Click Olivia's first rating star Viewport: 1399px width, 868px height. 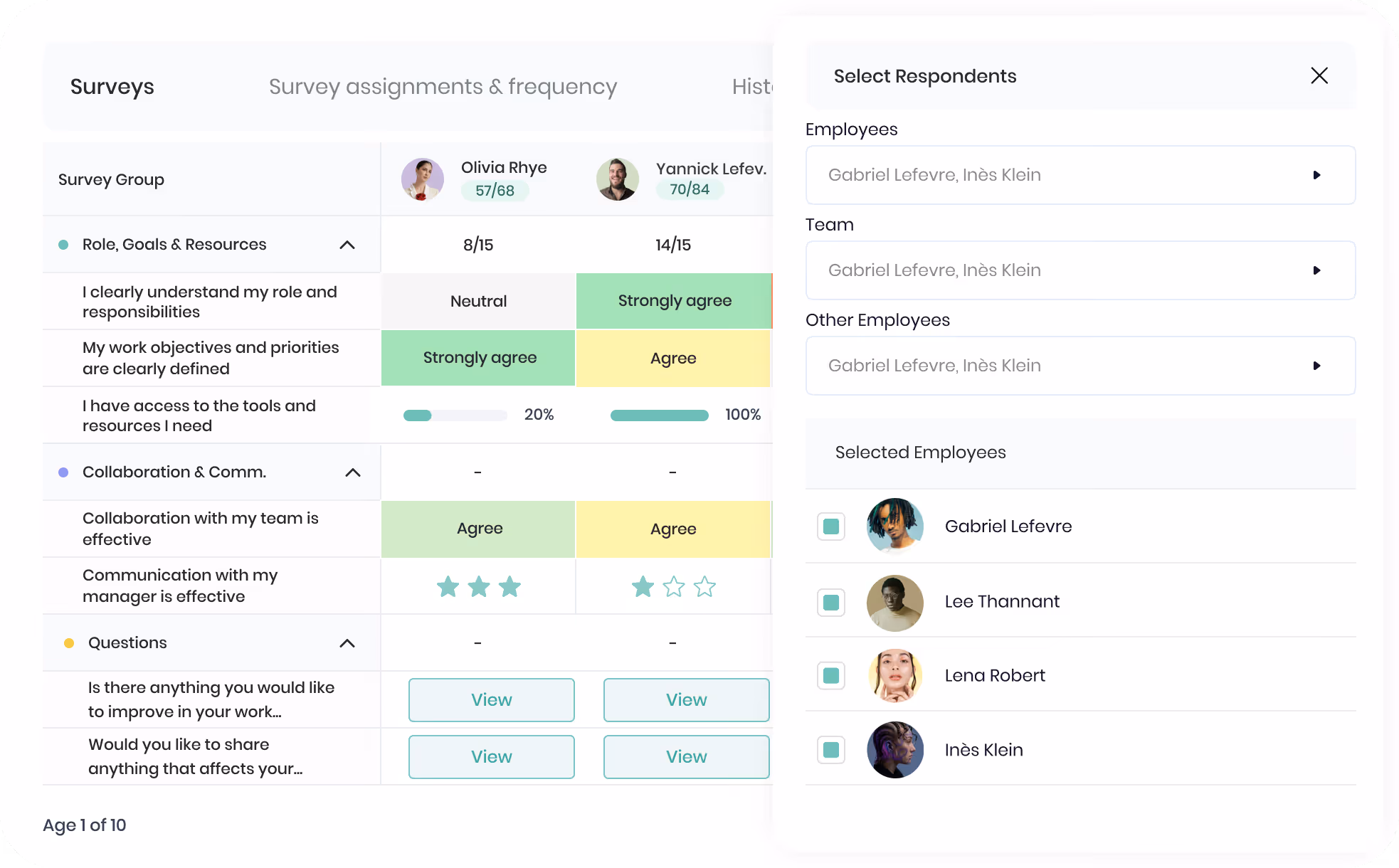pyautogui.click(x=448, y=587)
